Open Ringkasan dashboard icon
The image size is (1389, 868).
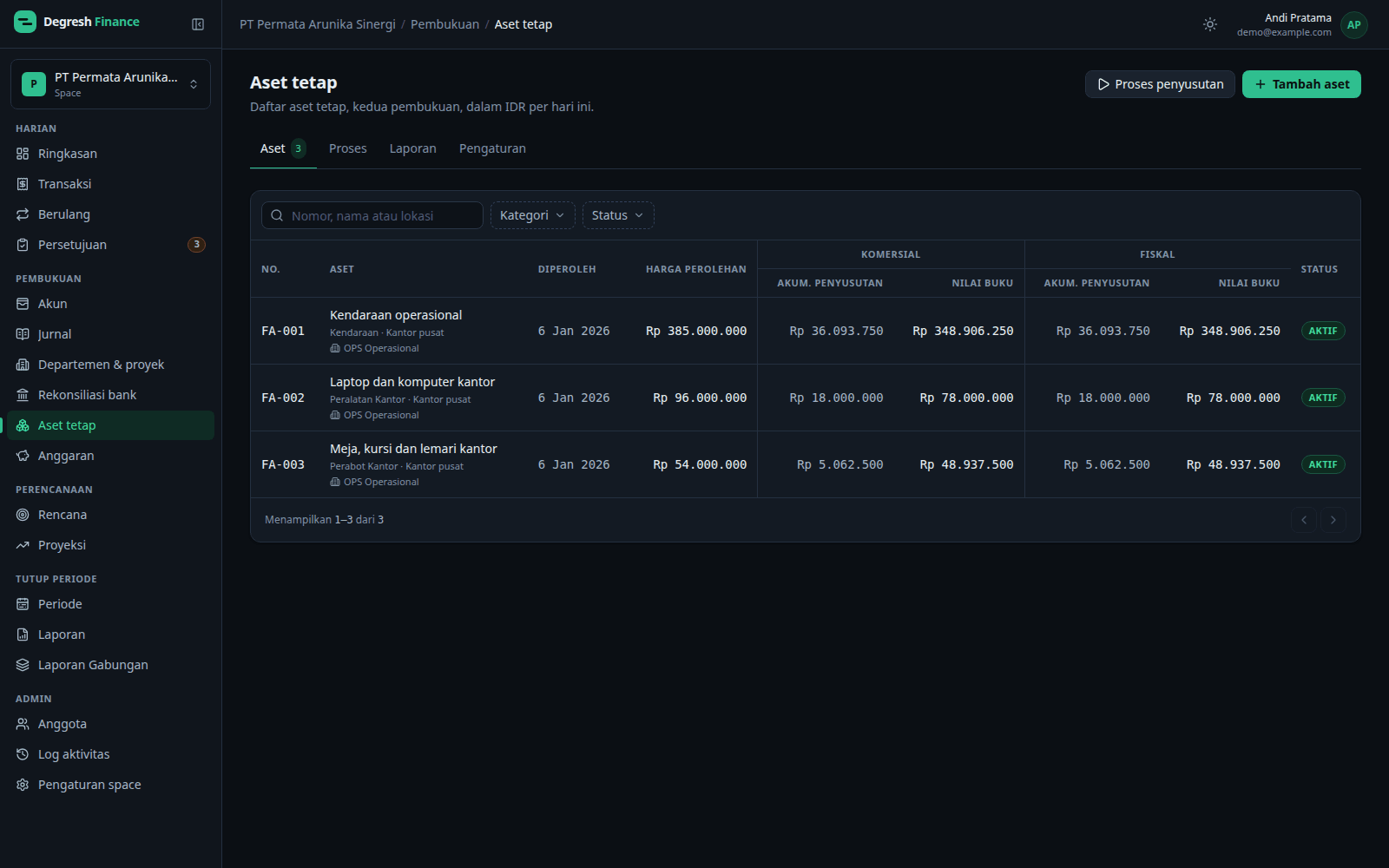coord(23,154)
